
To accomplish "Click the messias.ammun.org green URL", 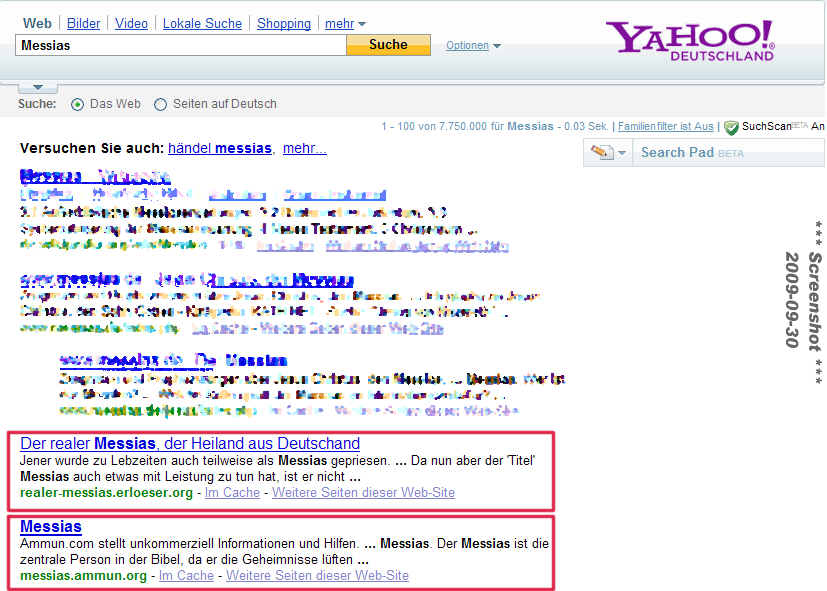I will click(x=83, y=575).
